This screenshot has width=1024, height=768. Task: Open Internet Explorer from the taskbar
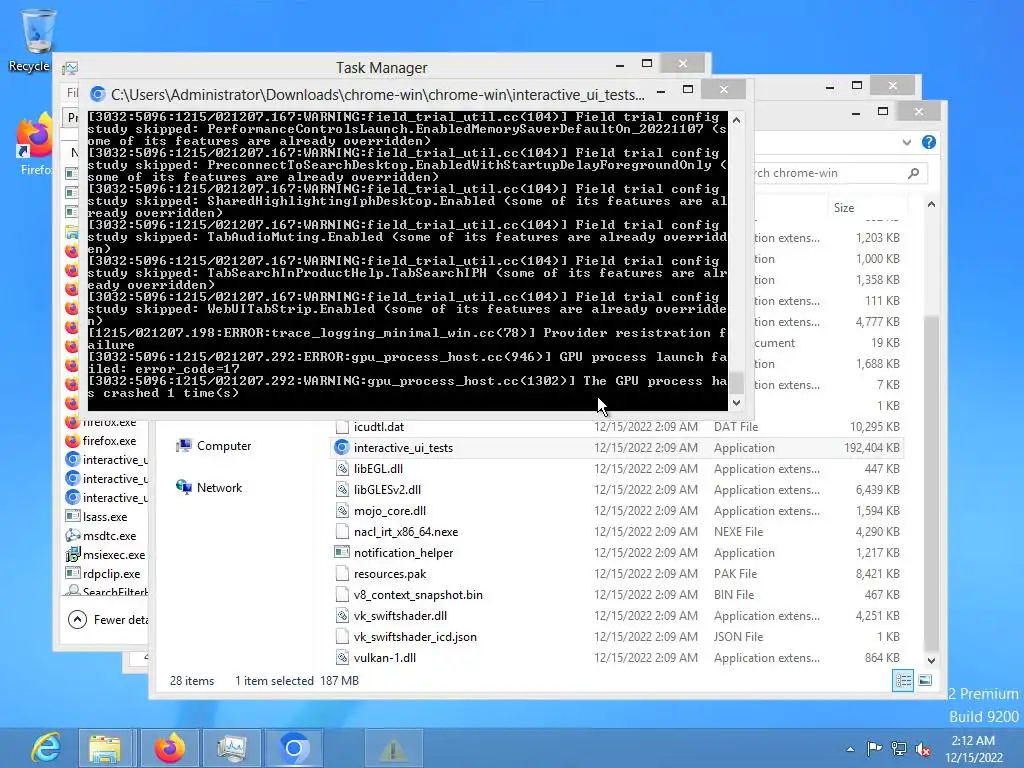coord(45,748)
